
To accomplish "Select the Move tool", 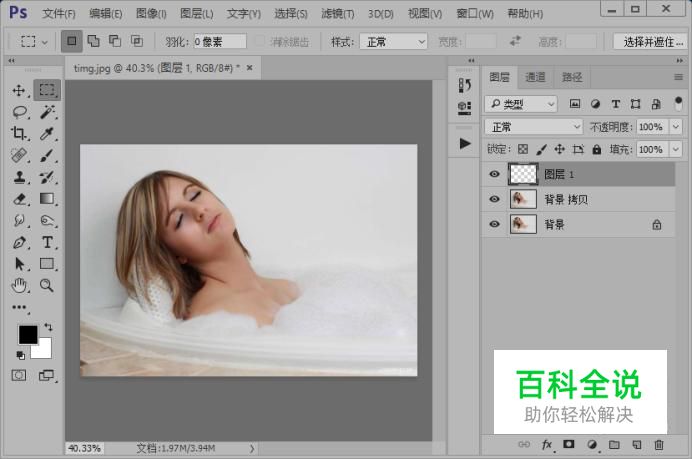I will (19, 90).
